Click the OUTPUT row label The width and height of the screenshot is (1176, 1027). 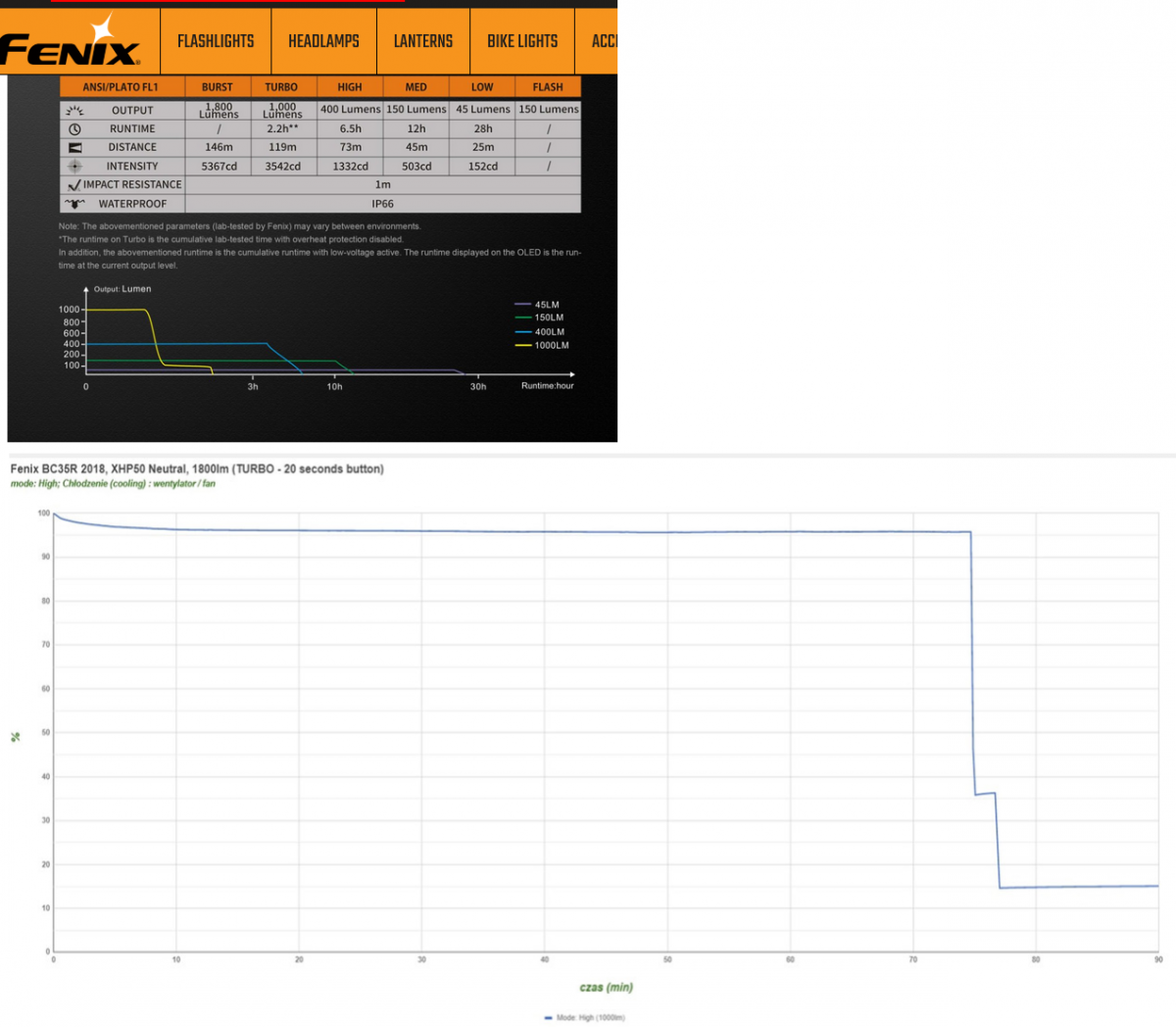(132, 111)
